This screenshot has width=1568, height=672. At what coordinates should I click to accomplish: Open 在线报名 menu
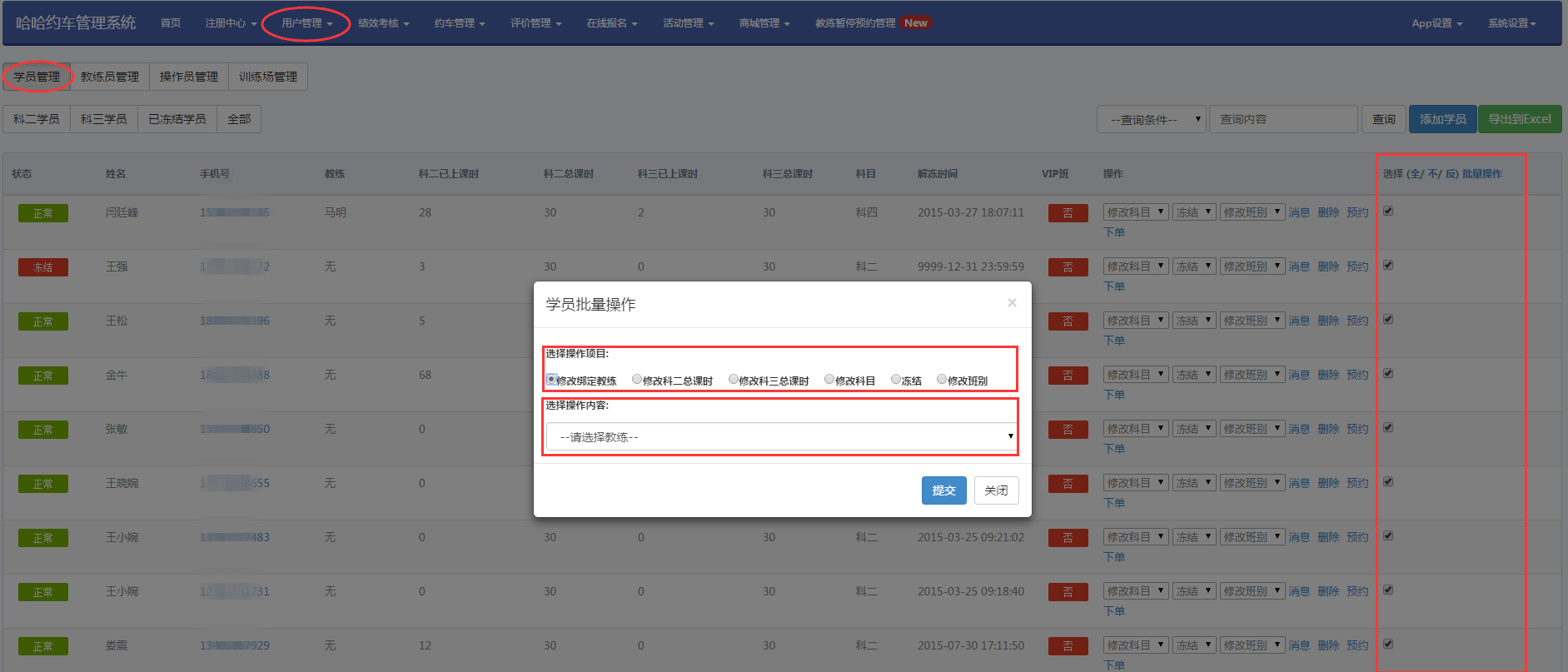612,23
